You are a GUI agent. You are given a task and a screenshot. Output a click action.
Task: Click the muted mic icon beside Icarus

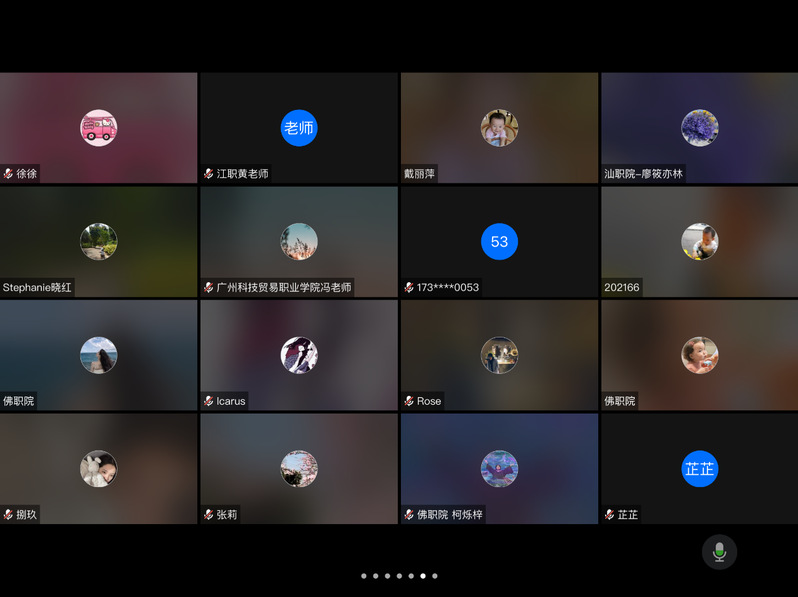[x=208, y=401]
